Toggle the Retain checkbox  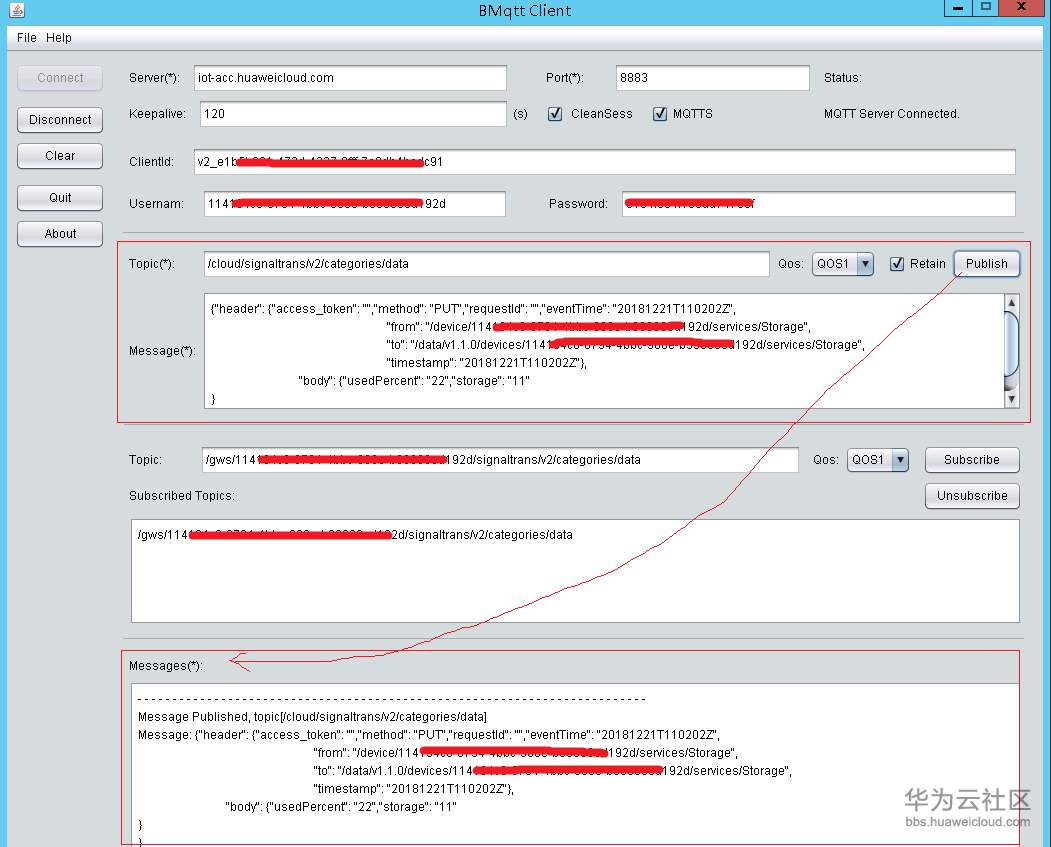[x=897, y=264]
